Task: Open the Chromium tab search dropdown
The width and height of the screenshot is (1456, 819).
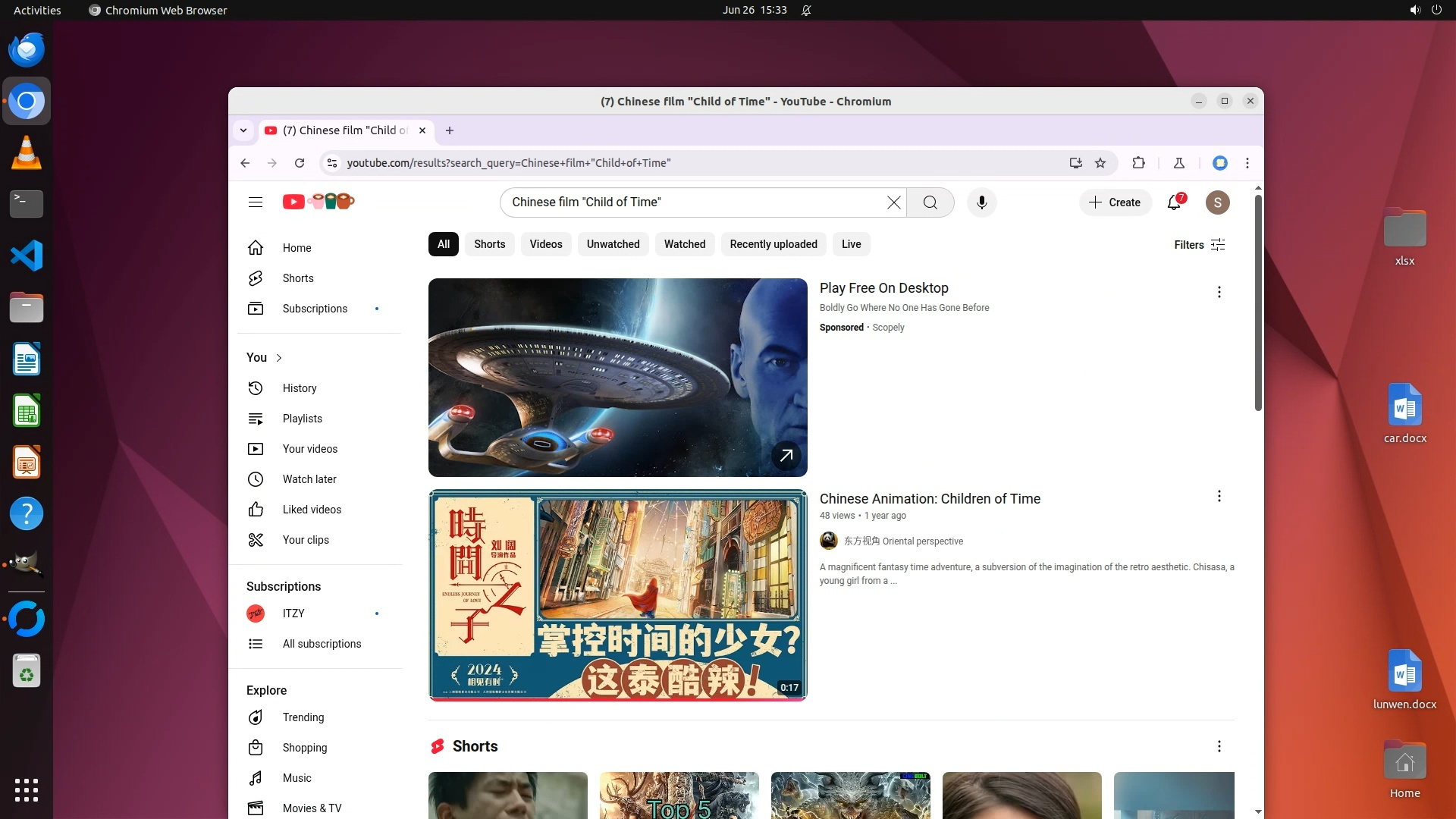Action: [x=243, y=130]
